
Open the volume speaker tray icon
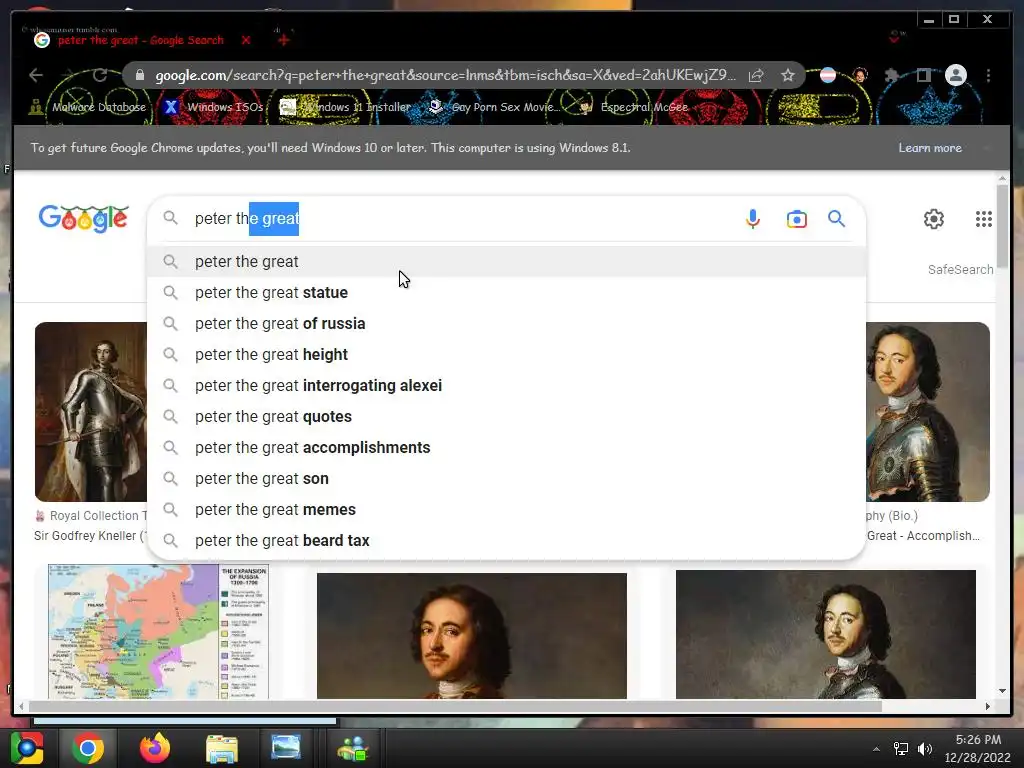[925, 749]
